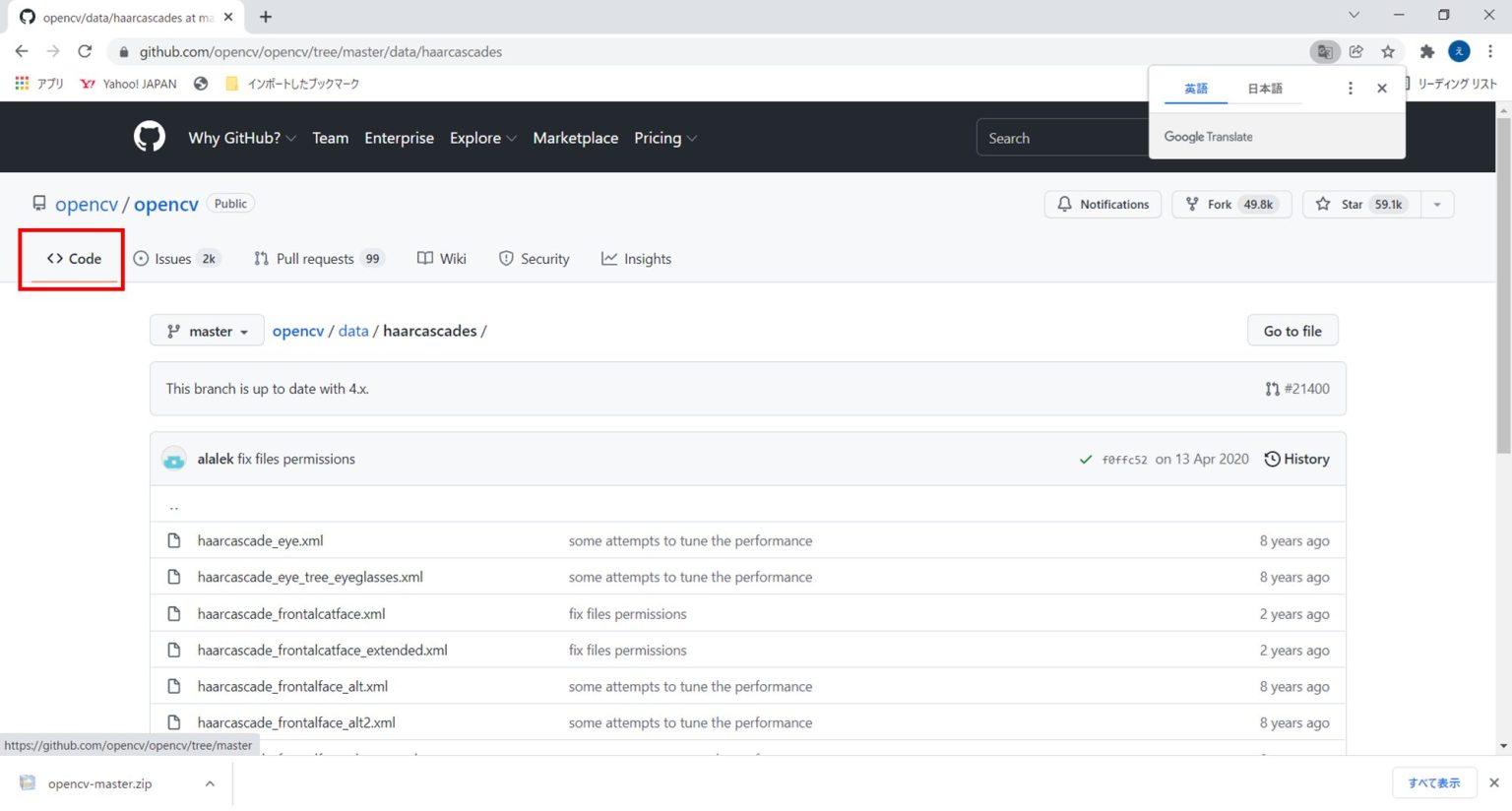Open haarcascade_frontalcatface.xml file
This screenshot has height=811, width=1512.
tap(291, 614)
